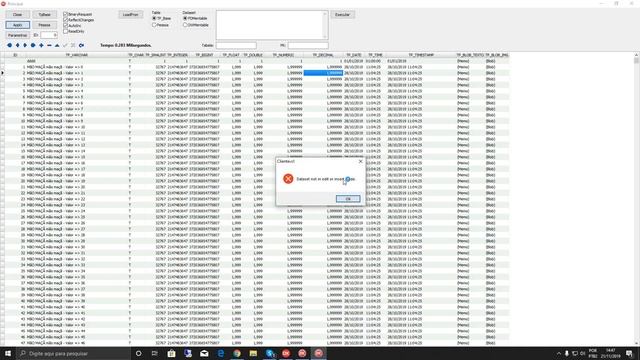Select the second Dataset radio option
Image resolution: width=640 pixels, height=360 pixels.
click(185, 25)
